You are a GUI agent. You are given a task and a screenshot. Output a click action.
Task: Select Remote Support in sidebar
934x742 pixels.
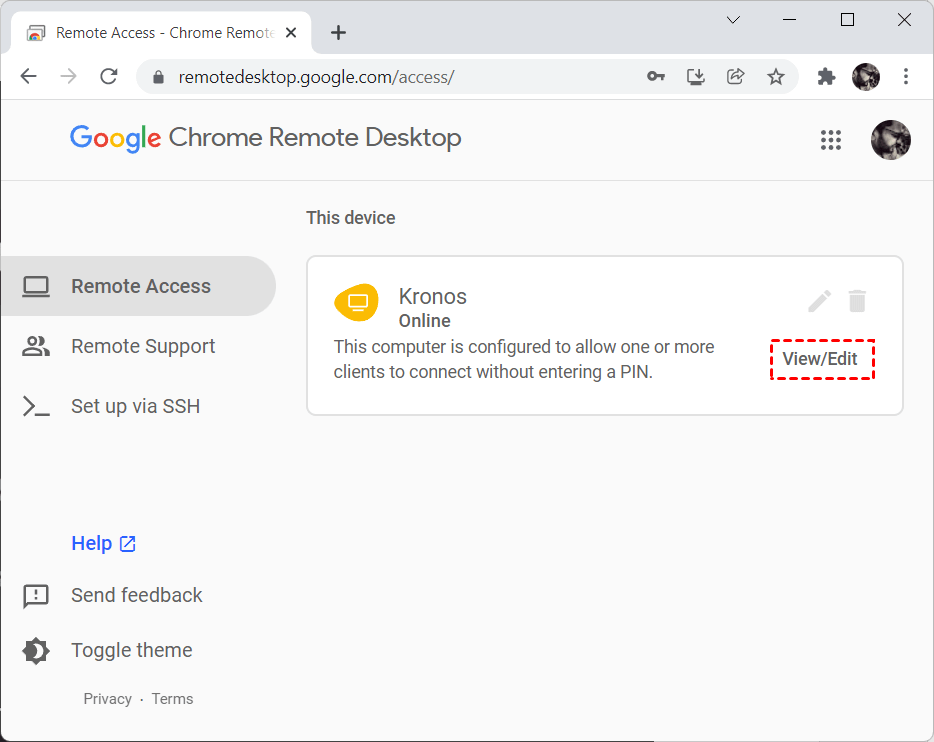(142, 346)
